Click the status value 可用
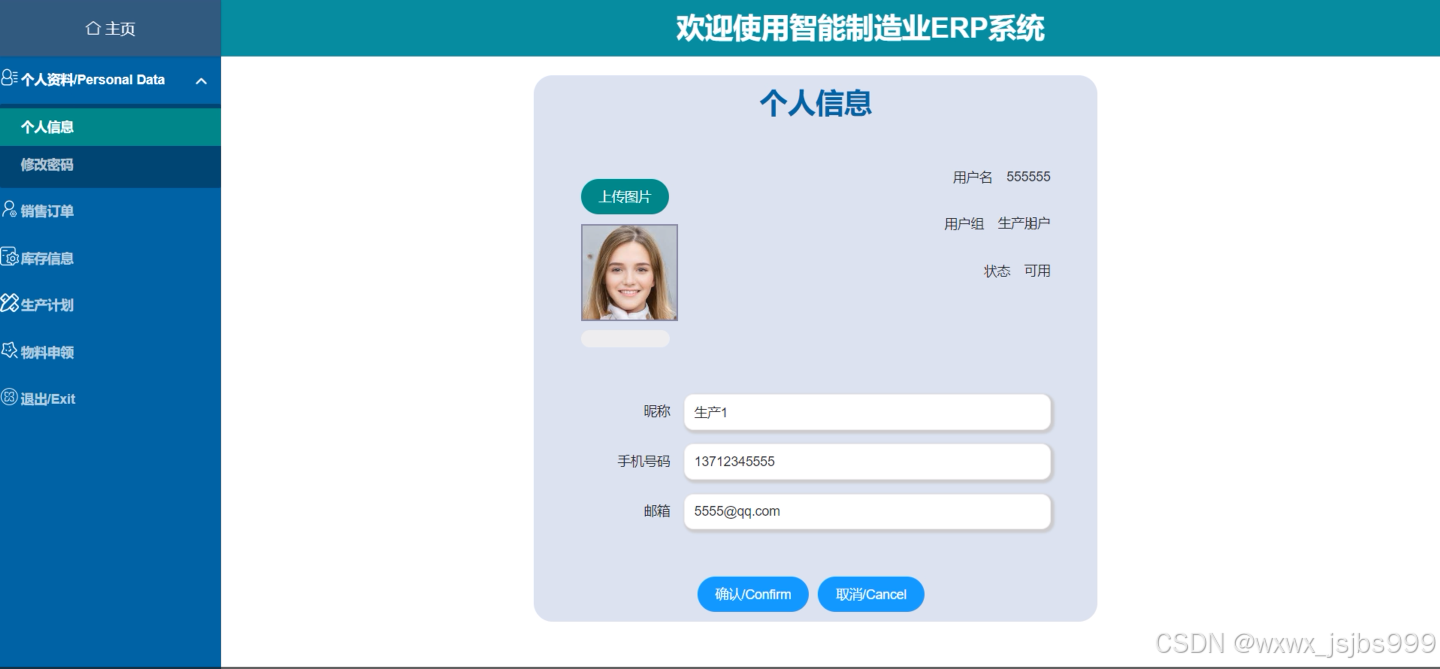Image resolution: width=1440 pixels, height=669 pixels. pos(1037,271)
